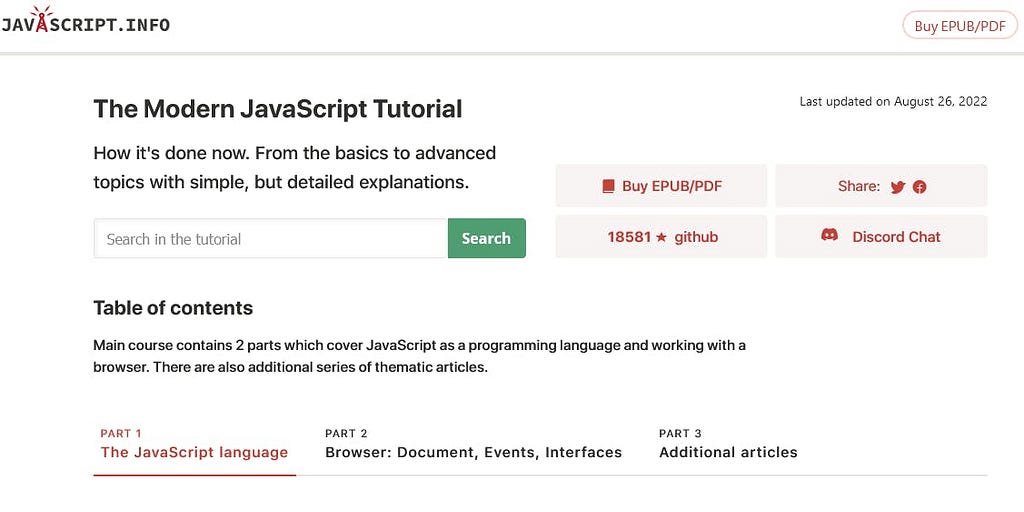Open the Buy EPUB/PDF header button
The height and width of the screenshot is (512, 1024).
(x=959, y=25)
